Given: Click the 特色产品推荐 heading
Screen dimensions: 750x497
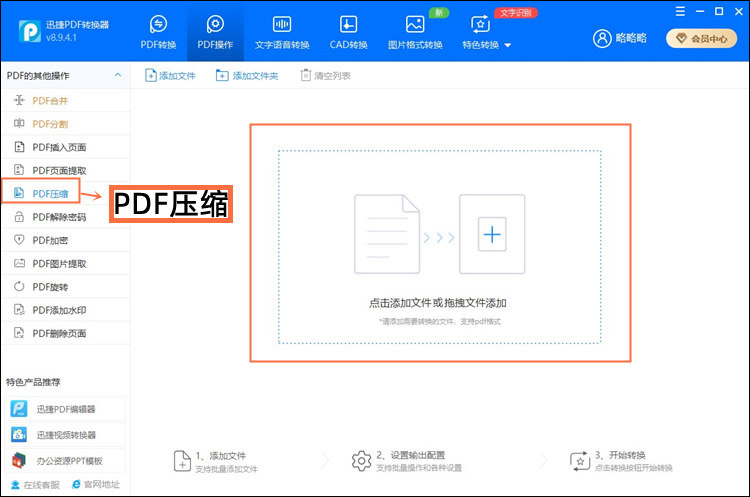Looking at the screenshot, I should click(x=33, y=382).
